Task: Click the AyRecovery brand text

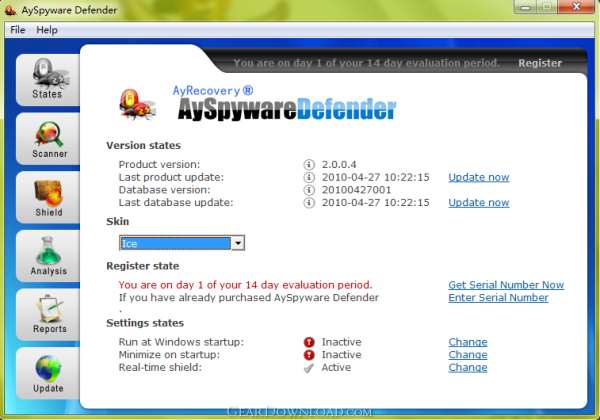Action: coord(213,91)
